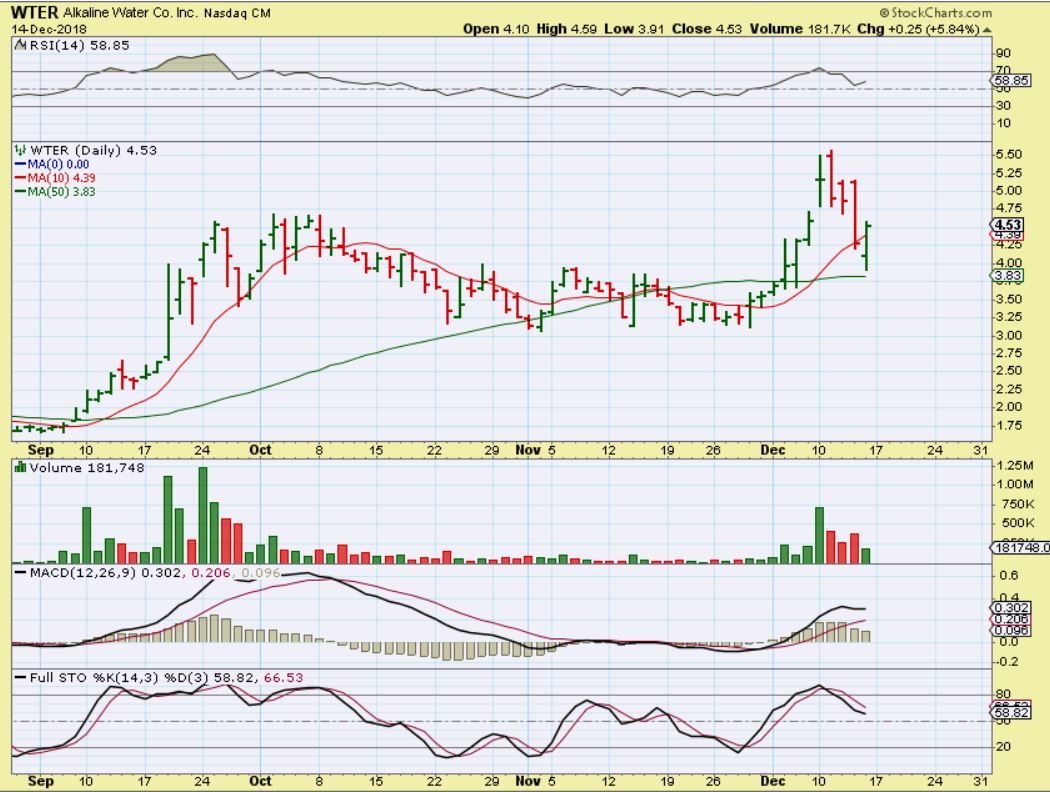Click the WTER ticker symbol in the header

tap(34, 12)
